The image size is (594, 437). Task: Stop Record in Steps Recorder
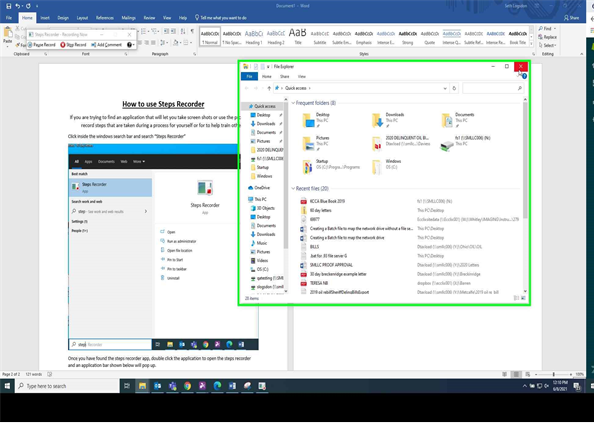pyautogui.click(x=73, y=45)
